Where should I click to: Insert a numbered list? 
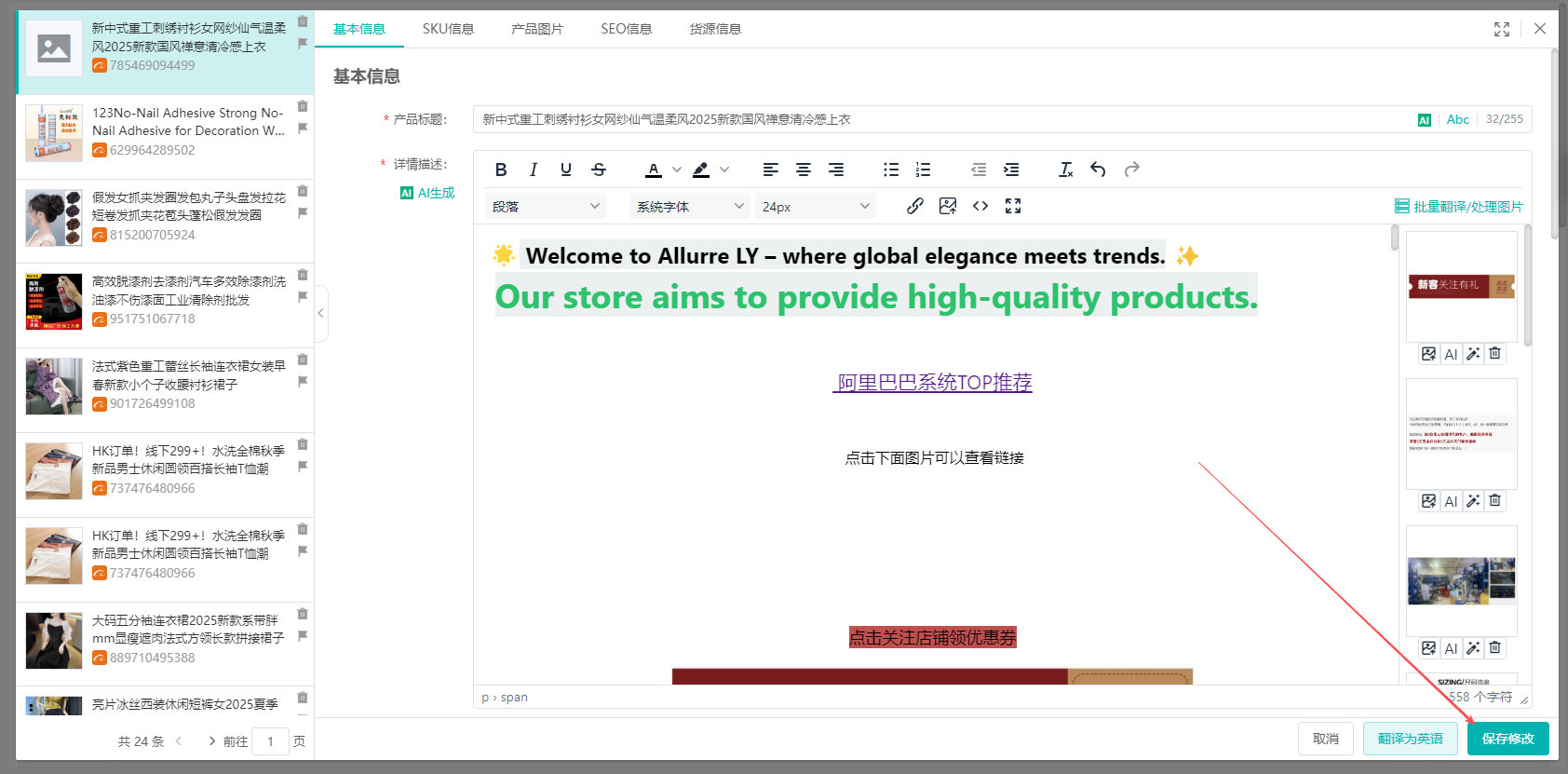[x=924, y=170]
